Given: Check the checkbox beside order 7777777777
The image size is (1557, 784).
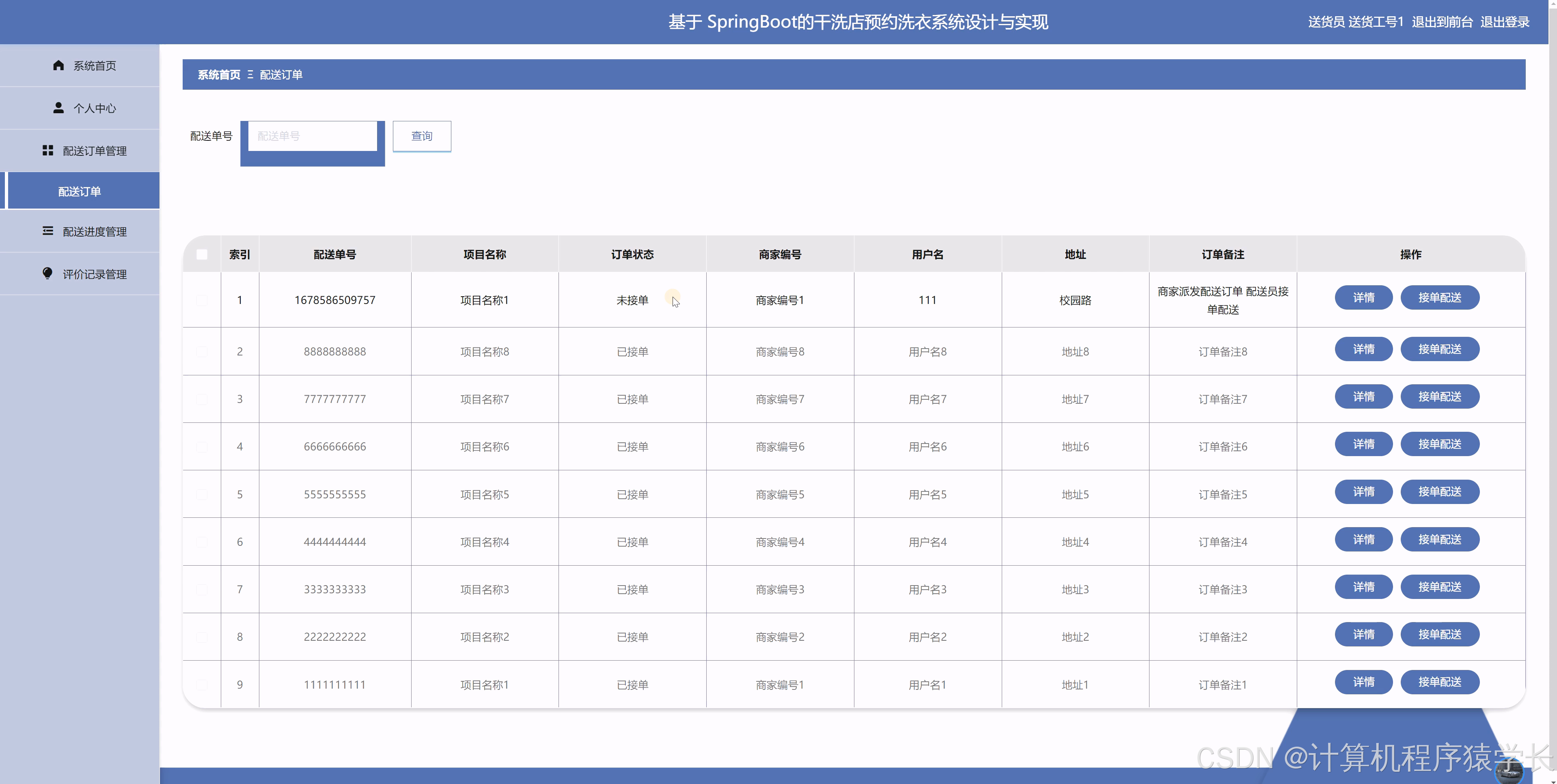Looking at the screenshot, I should click(x=202, y=399).
